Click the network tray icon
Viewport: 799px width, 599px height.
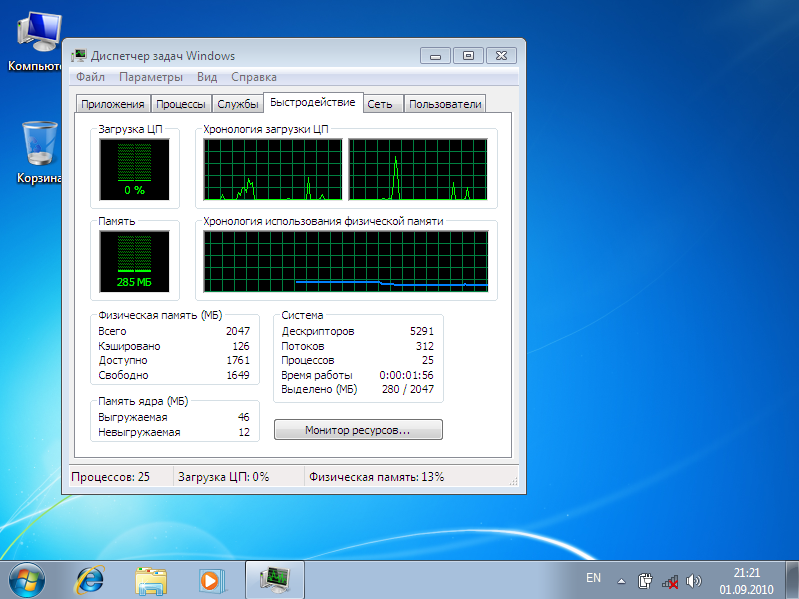pos(670,580)
